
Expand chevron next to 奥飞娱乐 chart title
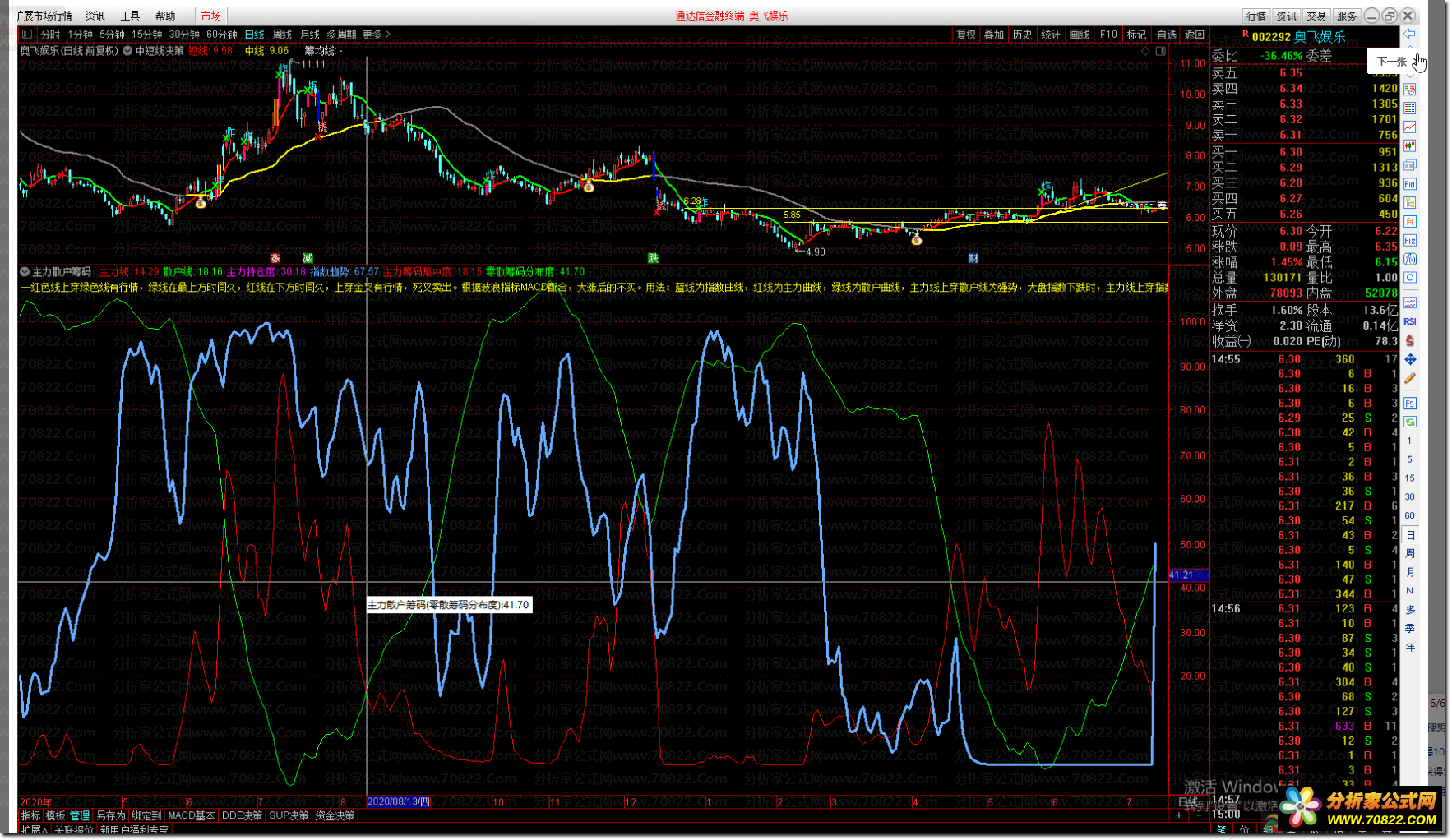pyautogui.click(x=127, y=51)
